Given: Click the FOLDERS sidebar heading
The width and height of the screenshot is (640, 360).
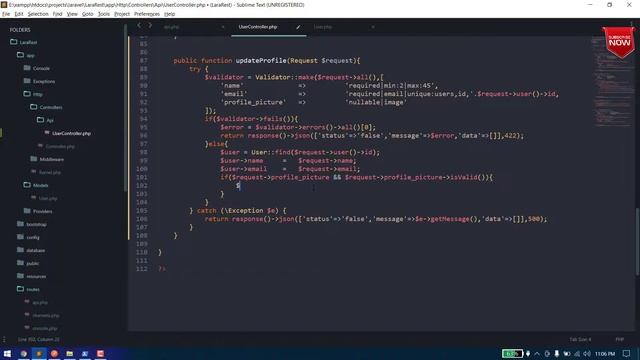Looking at the screenshot, I should click(x=20, y=30).
